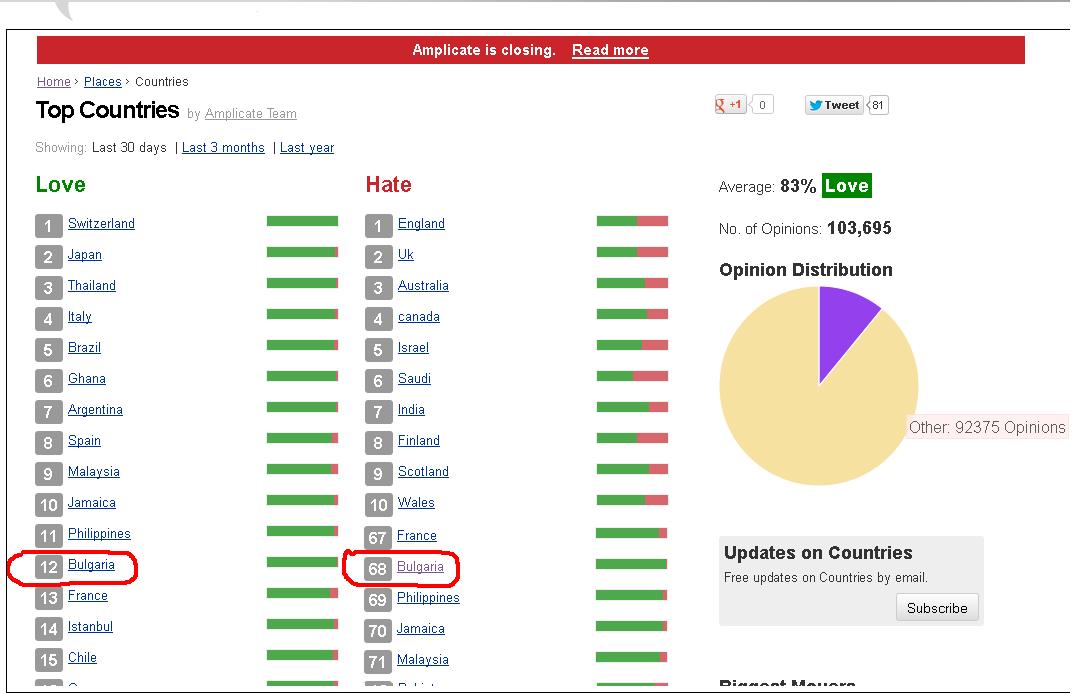Switch the view to Last year
Screen dimensions: 1076x693
point(307,148)
